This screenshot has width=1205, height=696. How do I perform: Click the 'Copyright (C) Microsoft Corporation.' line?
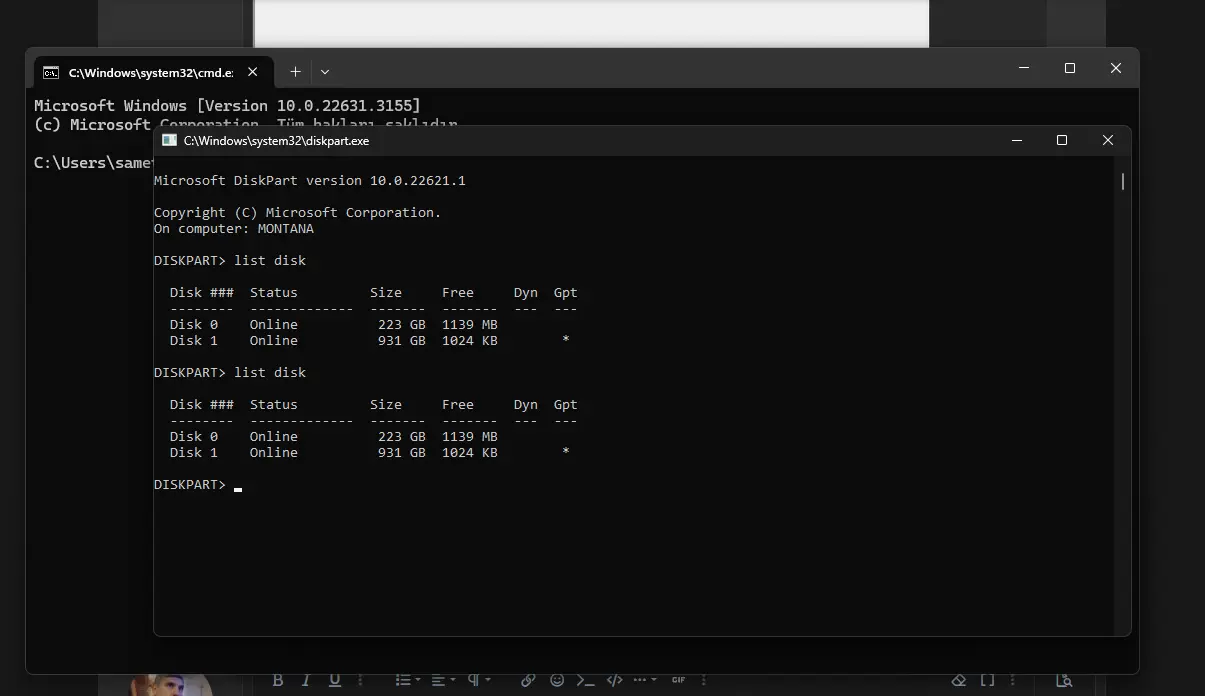[297, 213]
